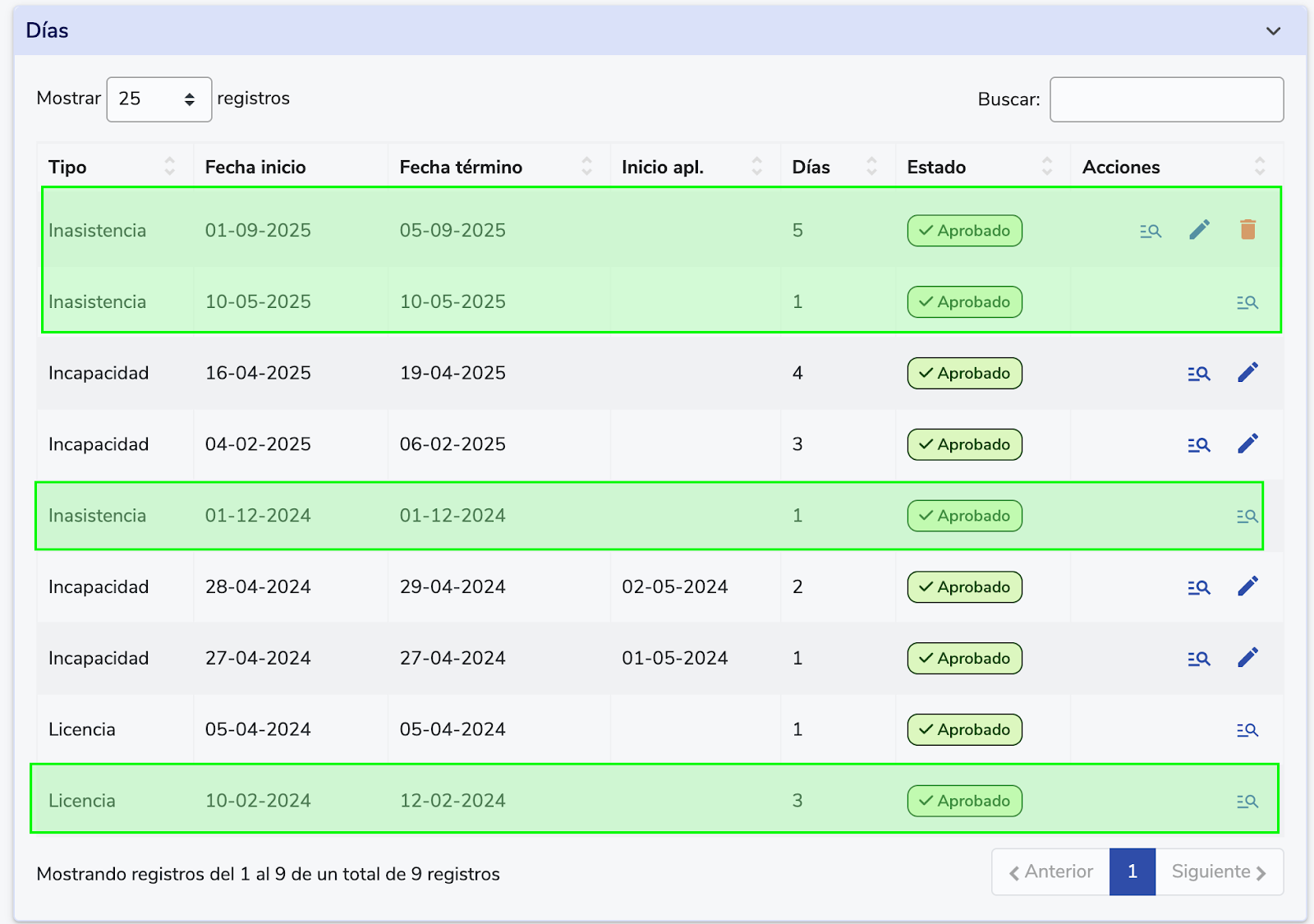Go to Anterior page
Image resolution: width=1314 pixels, height=924 pixels.
[1050, 871]
